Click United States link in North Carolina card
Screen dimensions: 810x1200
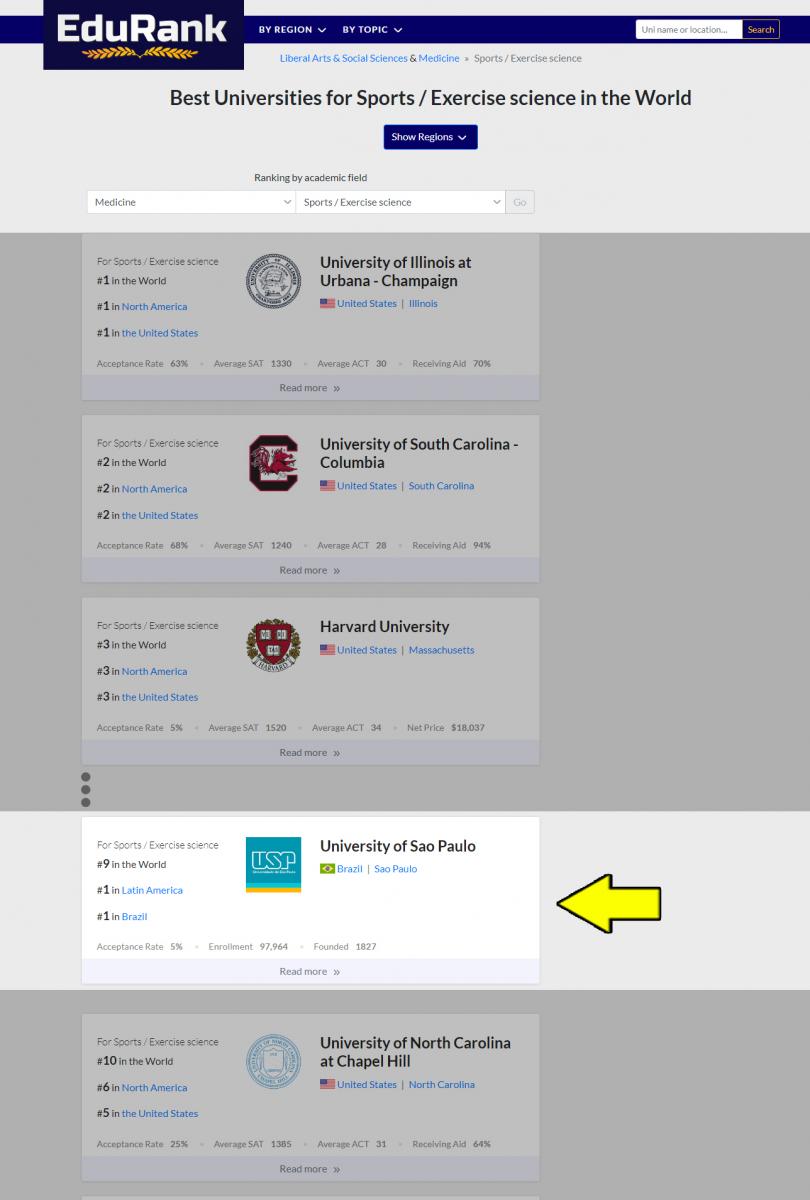pos(367,1084)
